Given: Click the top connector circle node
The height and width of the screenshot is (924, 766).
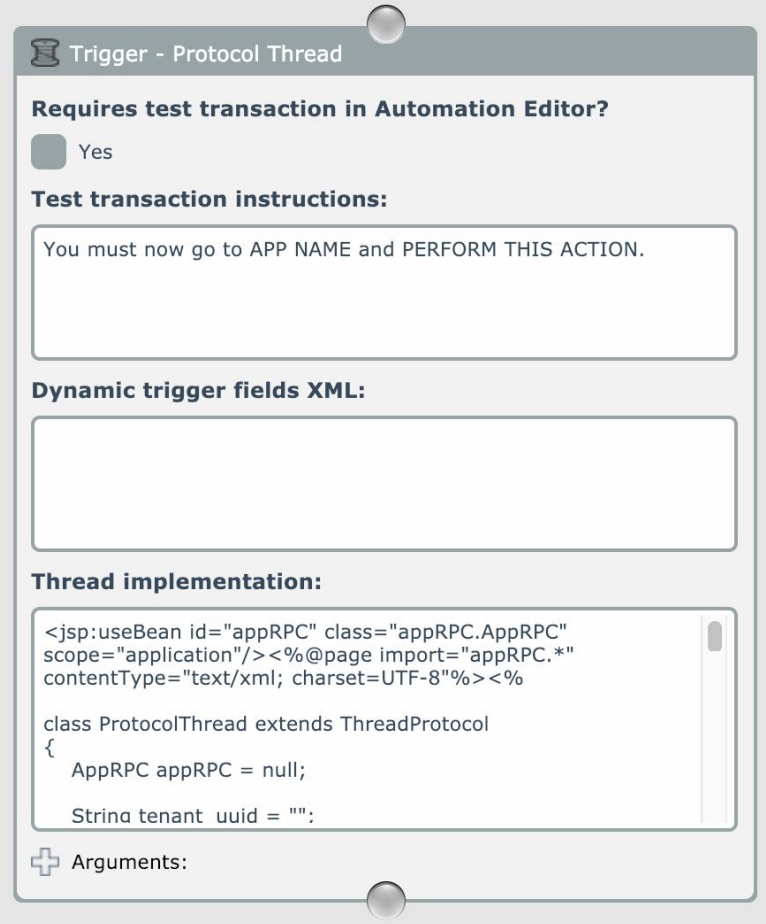Looking at the screenshot, I should pos(386,20).
